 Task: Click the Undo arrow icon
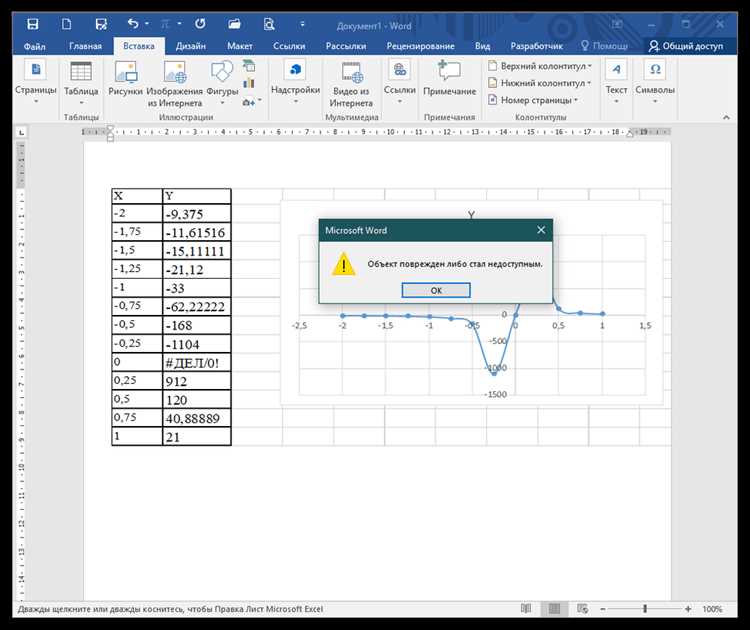(132, 23)
